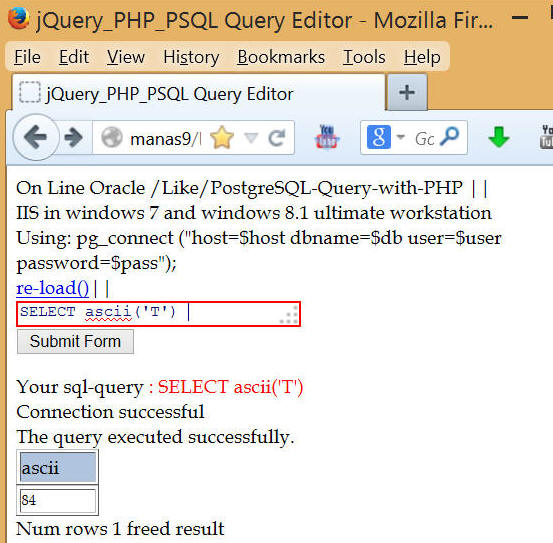Screen dimensions: 553x543
Task: Open the YouTube toolbar icon
Action: [x=327, y=137]
